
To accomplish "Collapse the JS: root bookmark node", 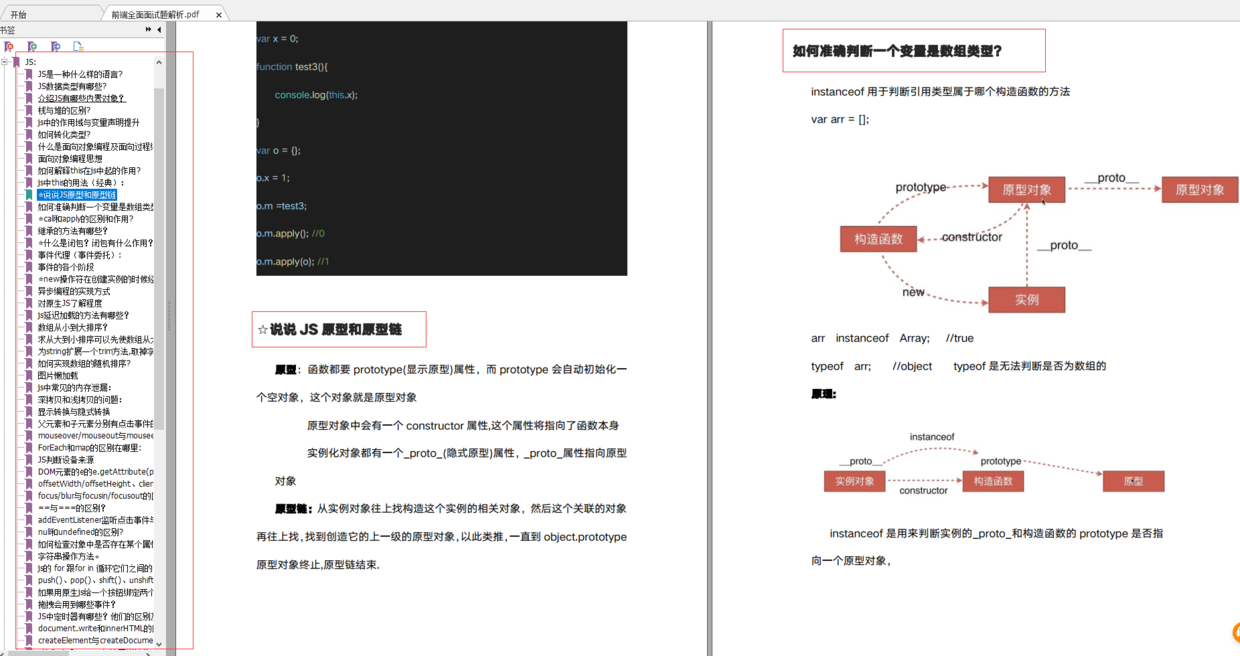I will point(5,62).
